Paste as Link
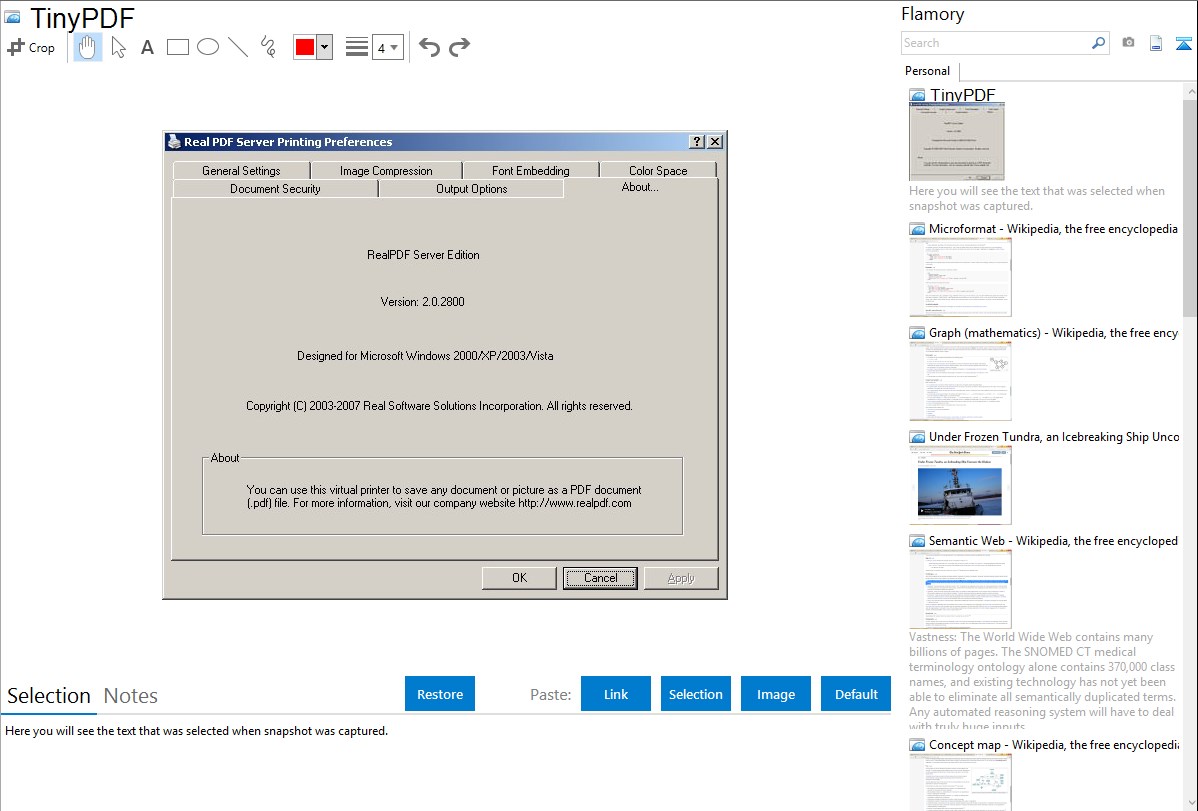 click(x=616, y=694)
